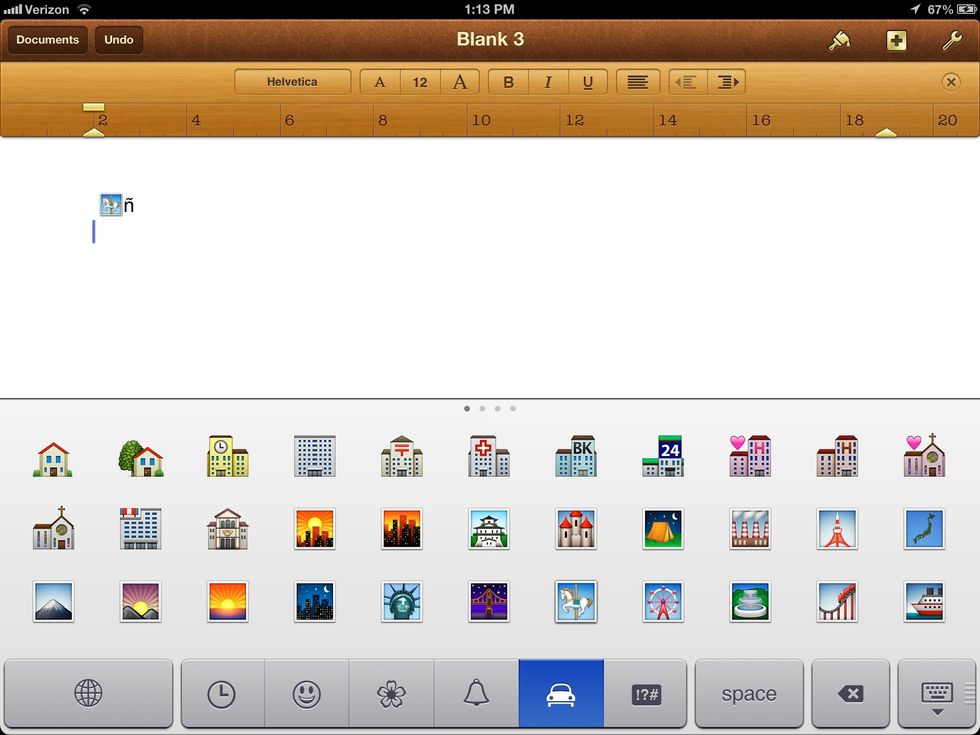Image resolution: width=980 pixels, height=735 pixels.
Task: Insert the camping tent emoji
Action: (x=663, y=529)
